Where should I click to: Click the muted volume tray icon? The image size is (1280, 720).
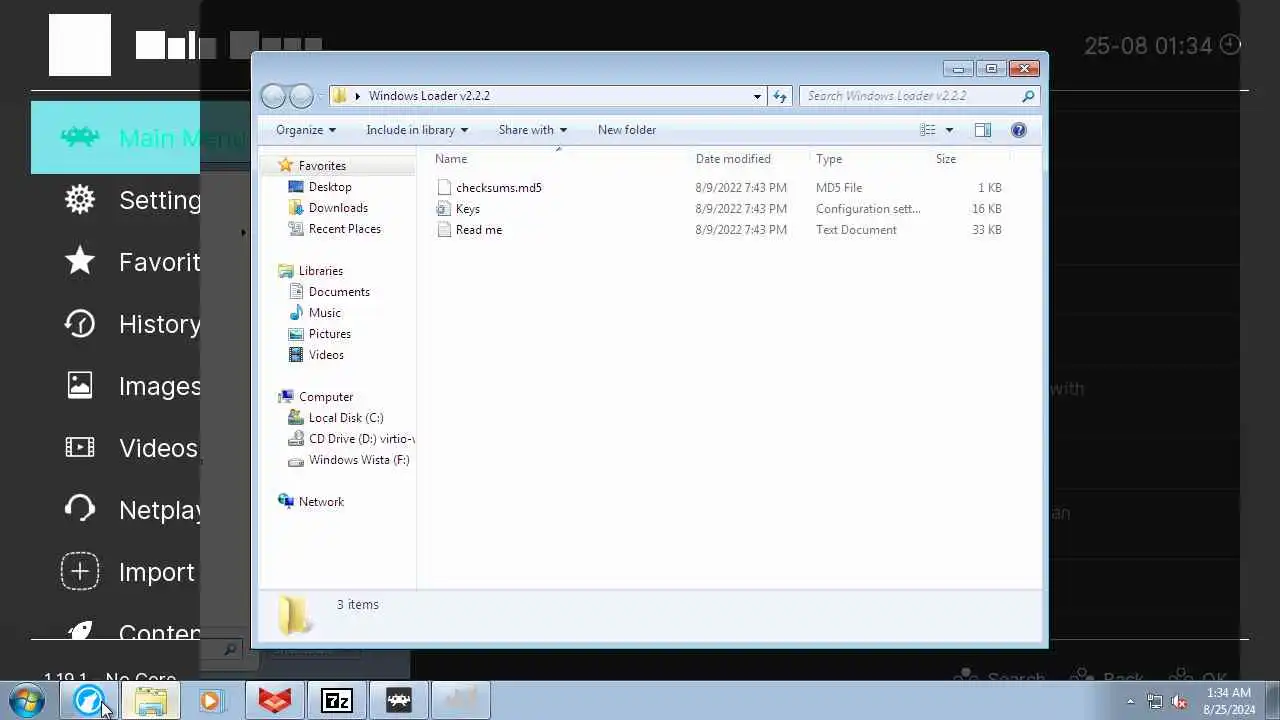pos(1180,702)
